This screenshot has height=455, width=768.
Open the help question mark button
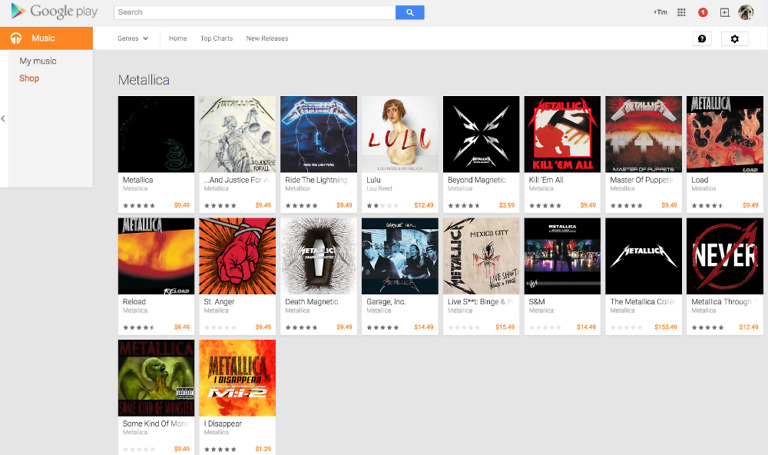pos(701,39)
